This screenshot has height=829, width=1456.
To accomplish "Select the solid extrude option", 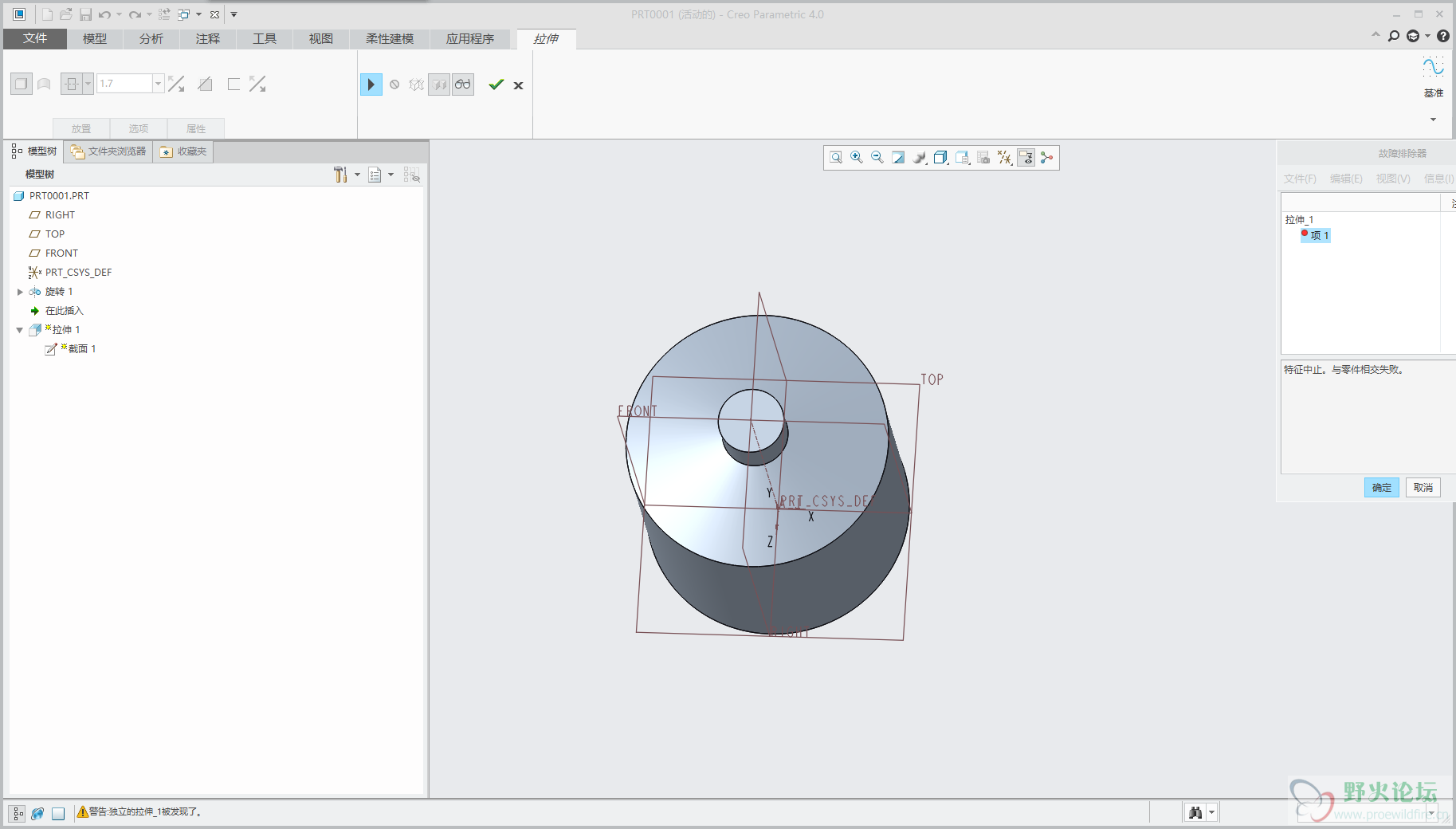I will [x=22, y=84].
